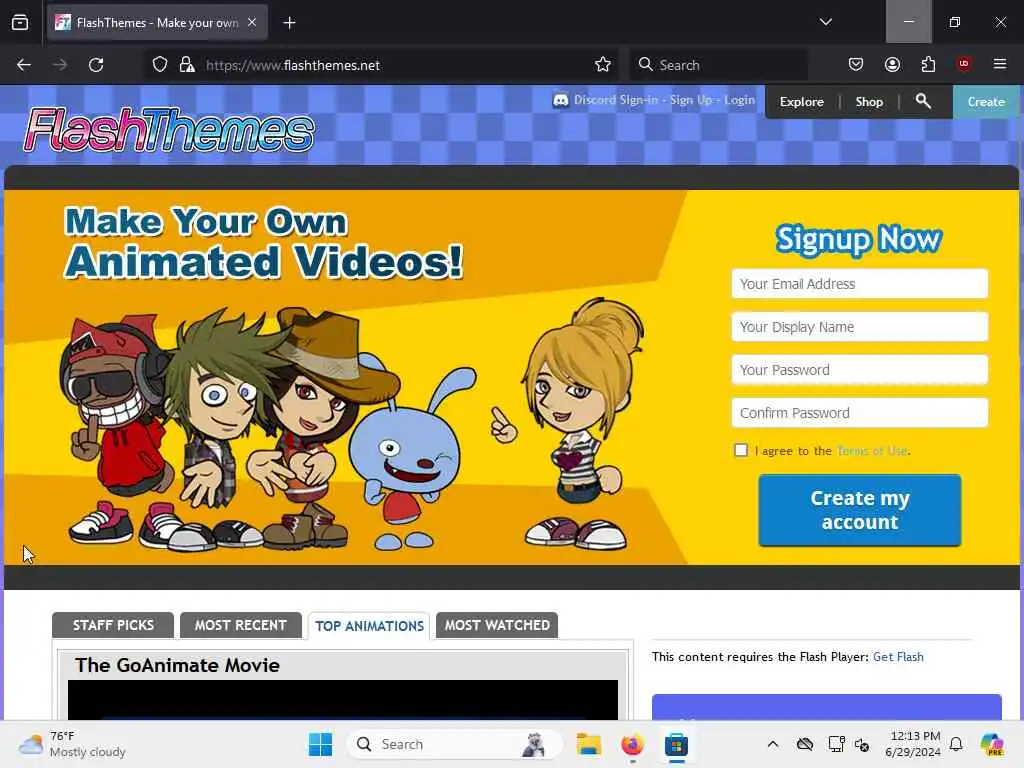
Task: Switch to Most Watched tab
Action: pos(497,625)
